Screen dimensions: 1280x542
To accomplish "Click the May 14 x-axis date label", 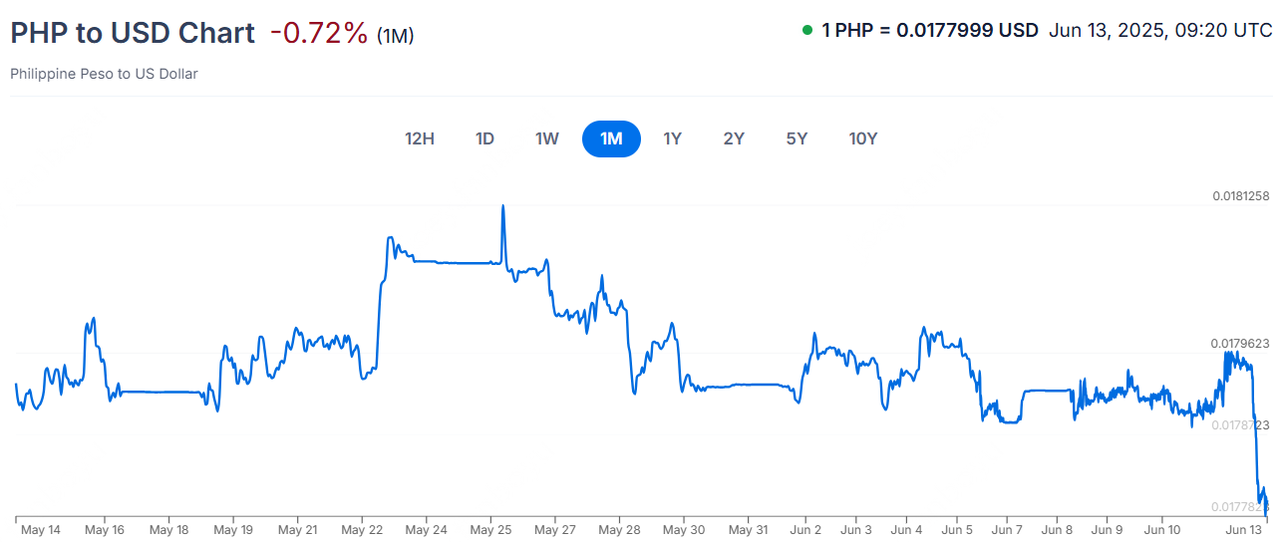I will click(x=40, y=529).
